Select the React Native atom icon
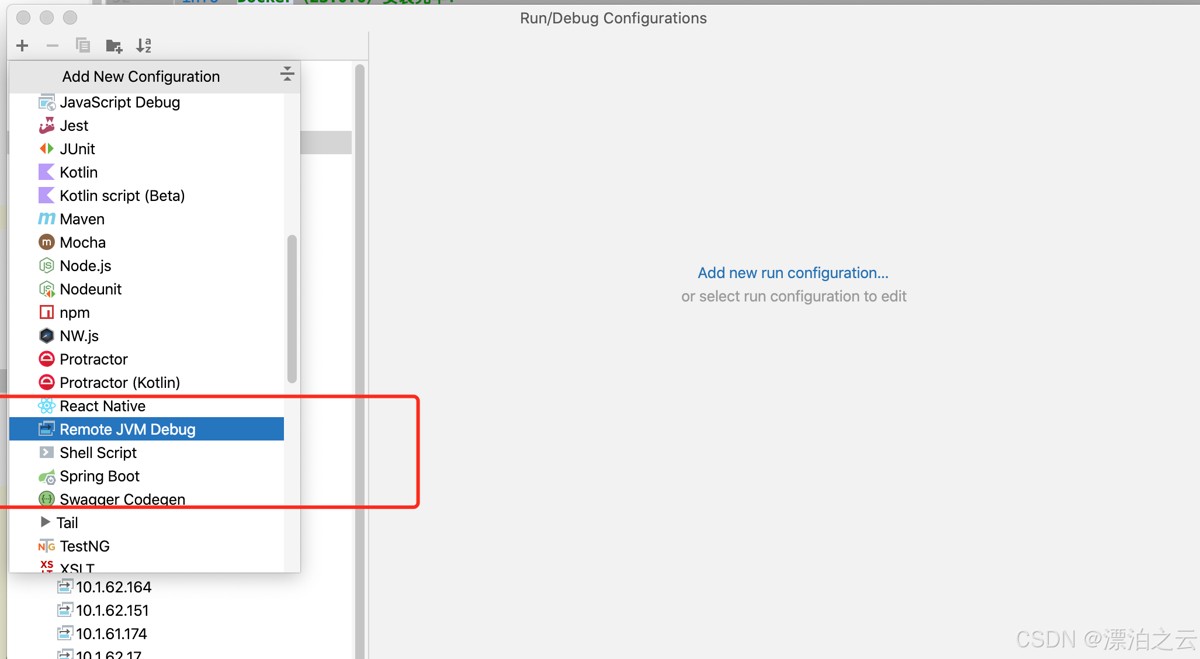The image size is (1200, 659). coord(46,406)
